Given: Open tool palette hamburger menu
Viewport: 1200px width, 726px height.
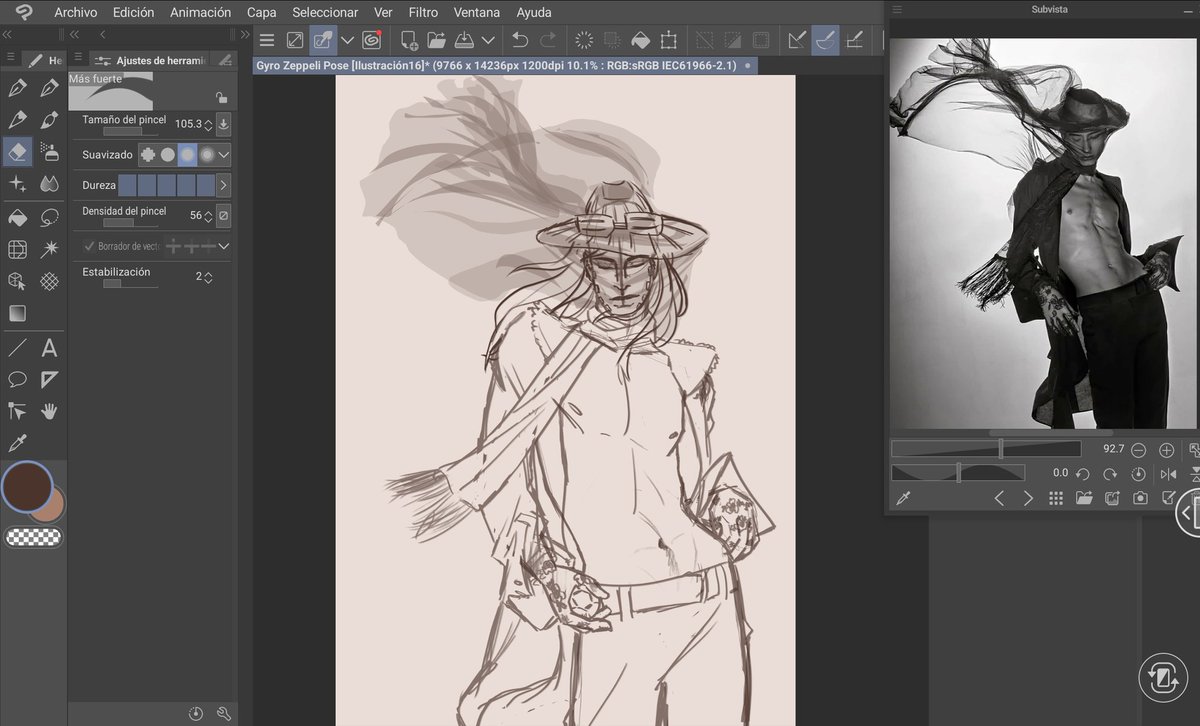Looking at the screenshot, I should click(10, 59).
